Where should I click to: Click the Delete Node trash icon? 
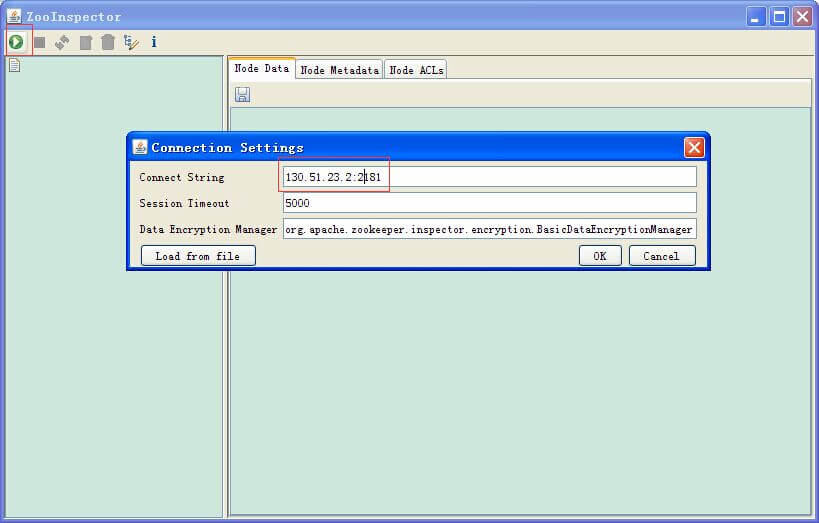pos(108,42)
